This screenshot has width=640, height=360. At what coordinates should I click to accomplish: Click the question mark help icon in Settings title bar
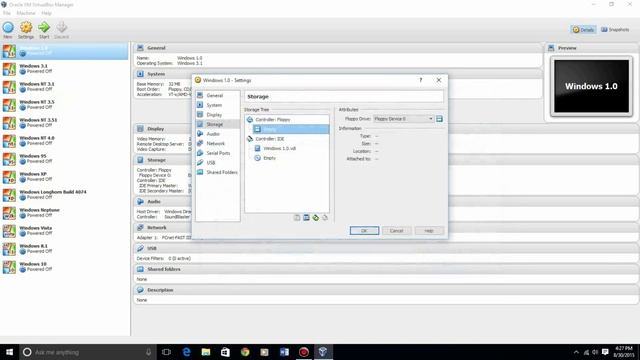[x=420, y=80]
